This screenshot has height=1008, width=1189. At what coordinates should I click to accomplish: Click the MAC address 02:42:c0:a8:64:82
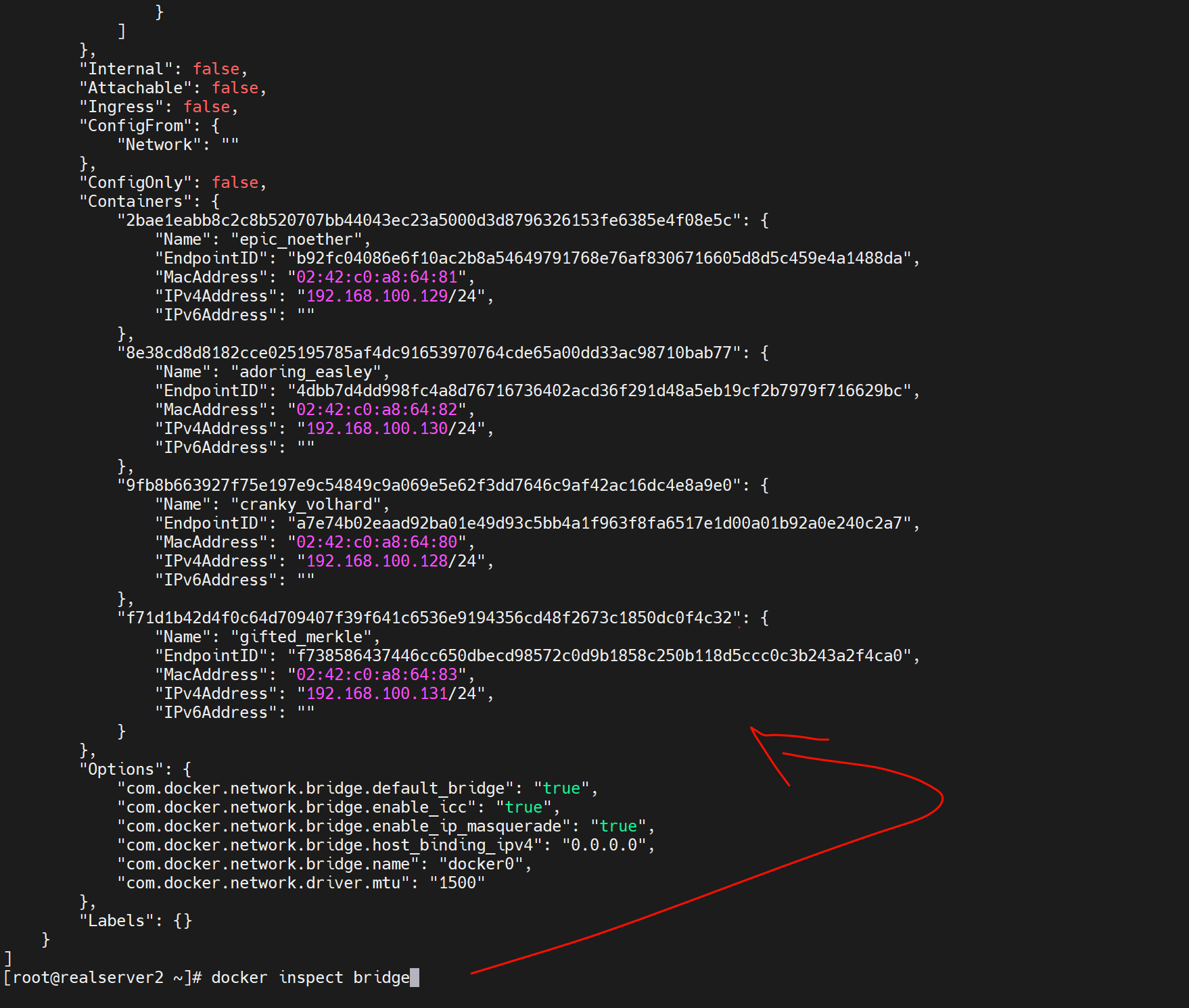(x=377, y=410)
